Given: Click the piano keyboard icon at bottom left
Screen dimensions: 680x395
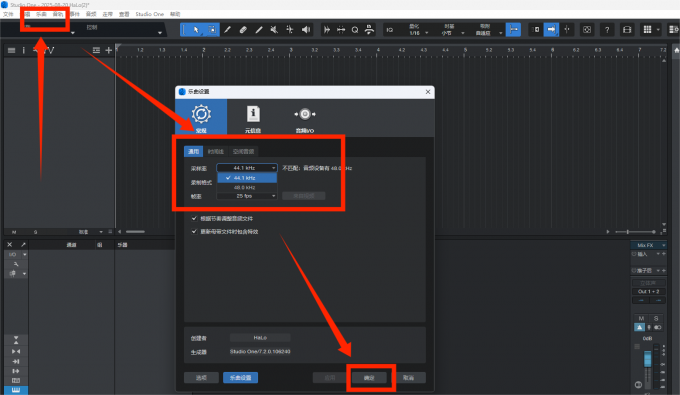Looking at the screenshot, I should [x=16, y=390].
